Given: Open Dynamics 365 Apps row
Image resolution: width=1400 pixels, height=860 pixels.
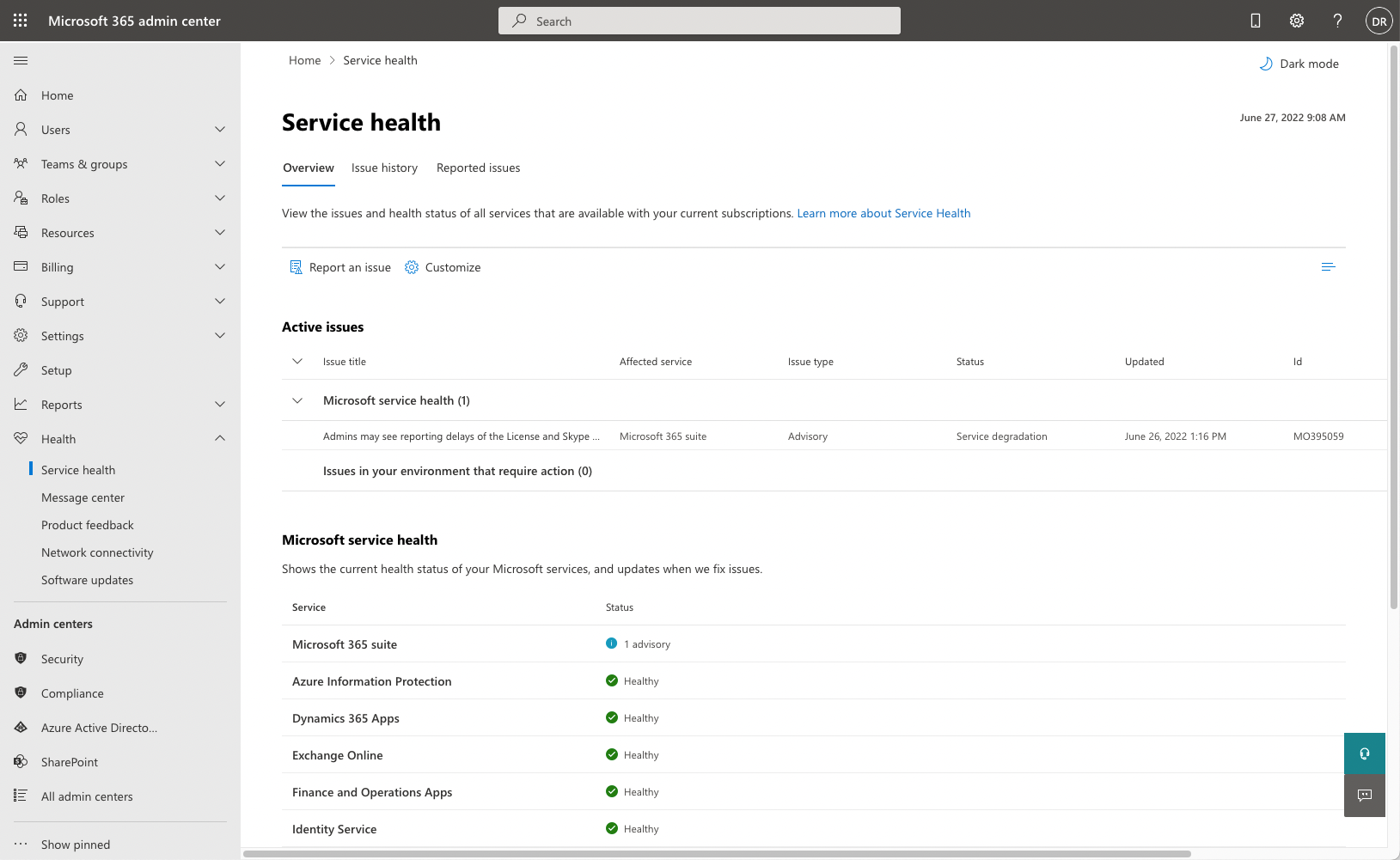Looking at the screenshot, I should tap(813, 717).
